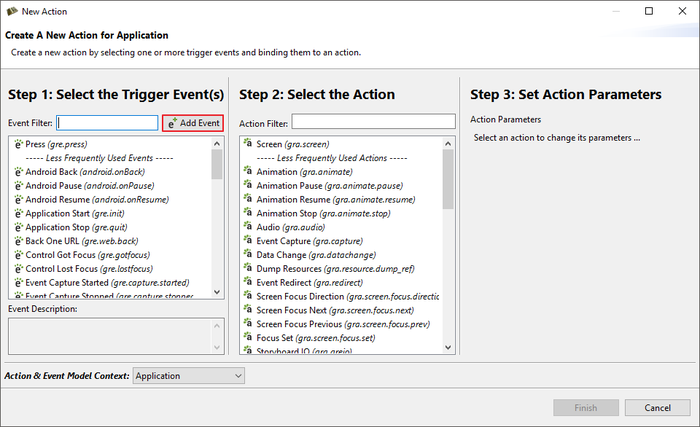Click the Application Start event icon
The image size is (700, 427).
tap(18, 213)
